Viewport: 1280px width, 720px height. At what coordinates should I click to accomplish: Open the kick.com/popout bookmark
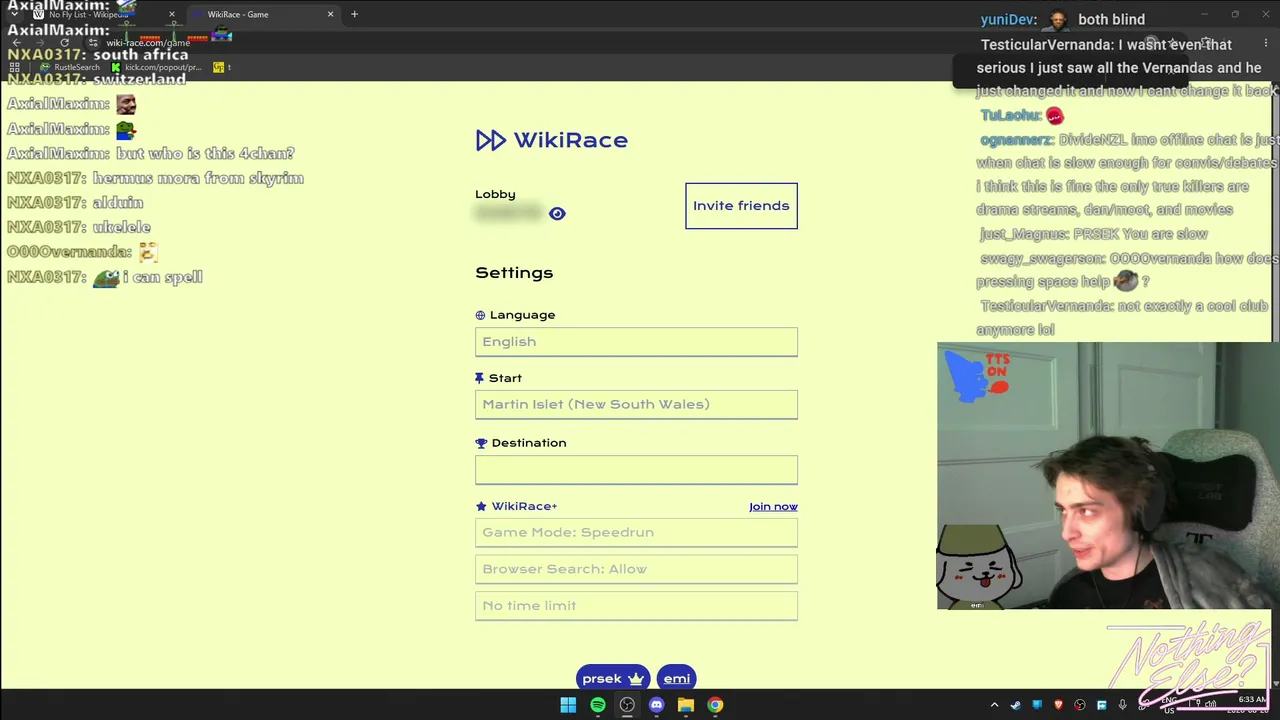click(x=155, y=67)
